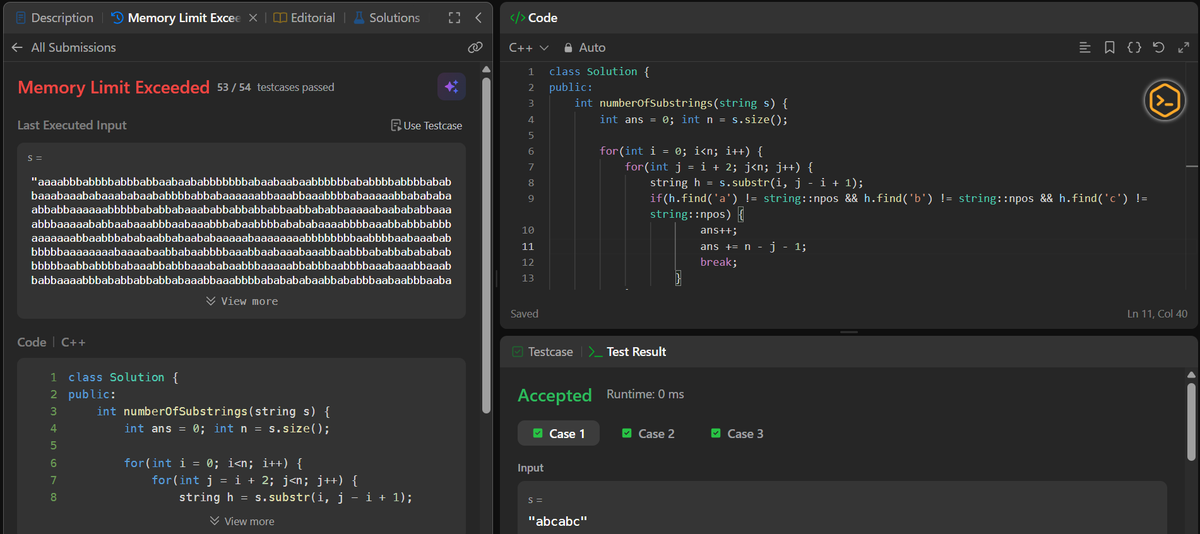Open the floating orange terminal hexagon icon
1200x534 pixels.
click(x=1163, y=100)
